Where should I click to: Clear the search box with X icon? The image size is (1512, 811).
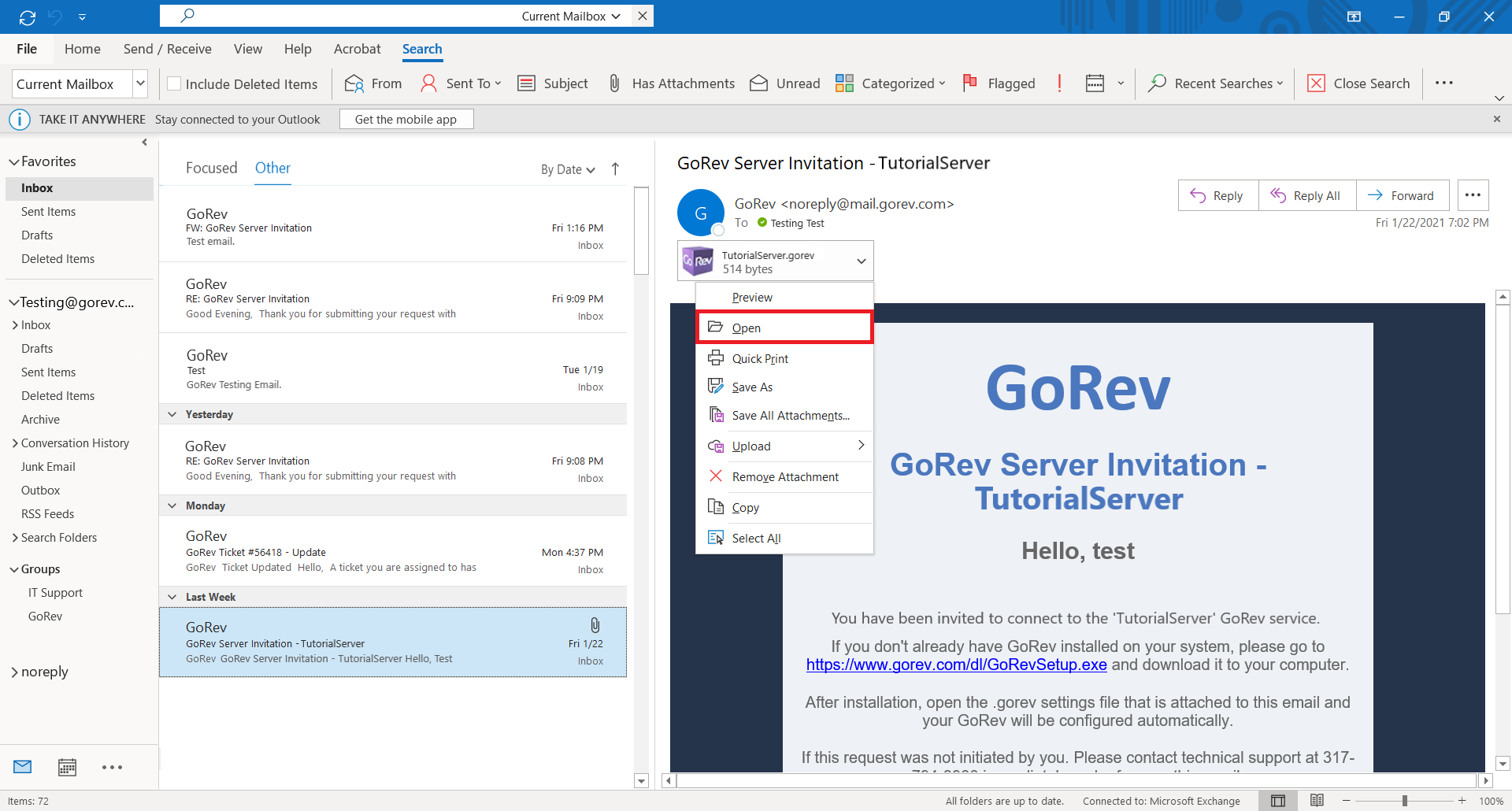(x=643, y=16)
